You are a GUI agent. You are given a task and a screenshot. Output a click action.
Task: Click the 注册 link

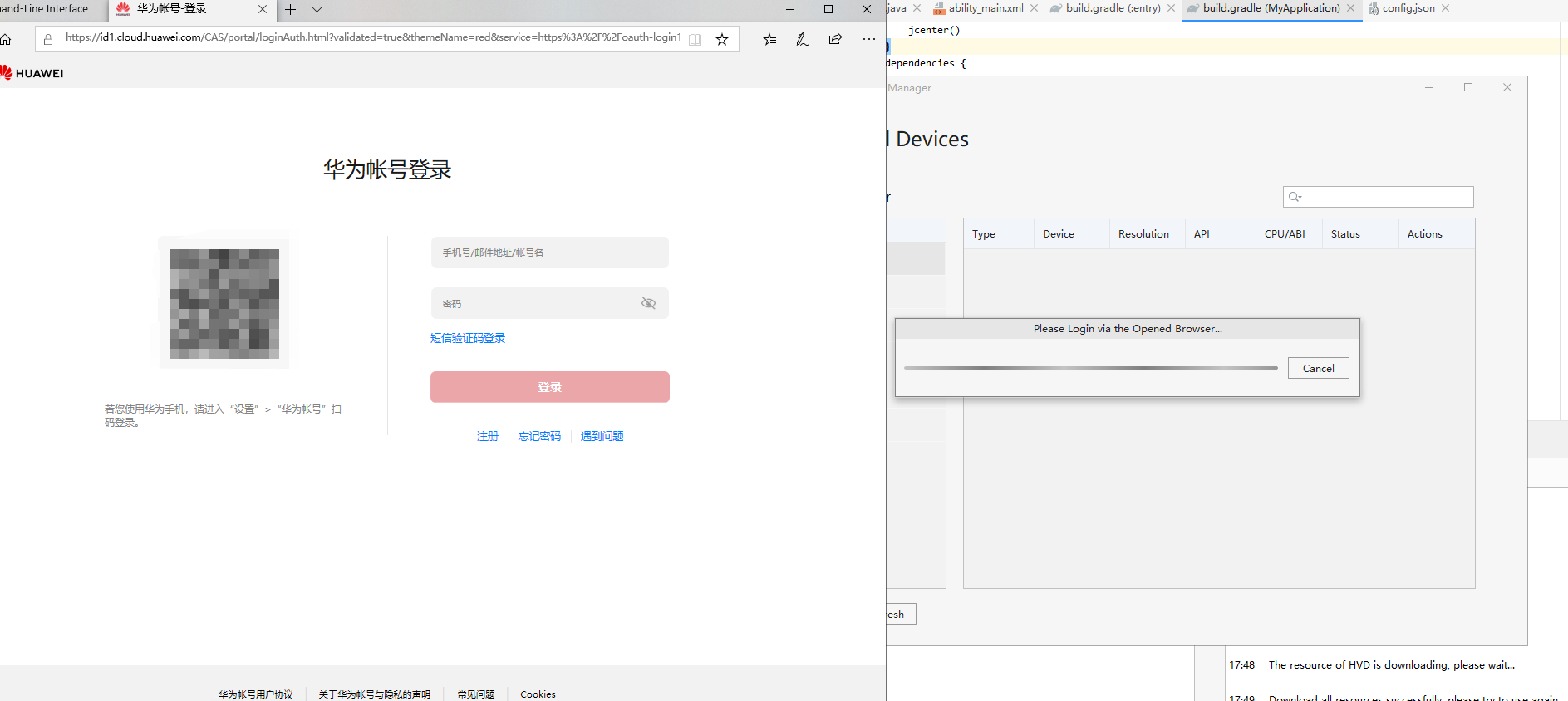point(488,436)
